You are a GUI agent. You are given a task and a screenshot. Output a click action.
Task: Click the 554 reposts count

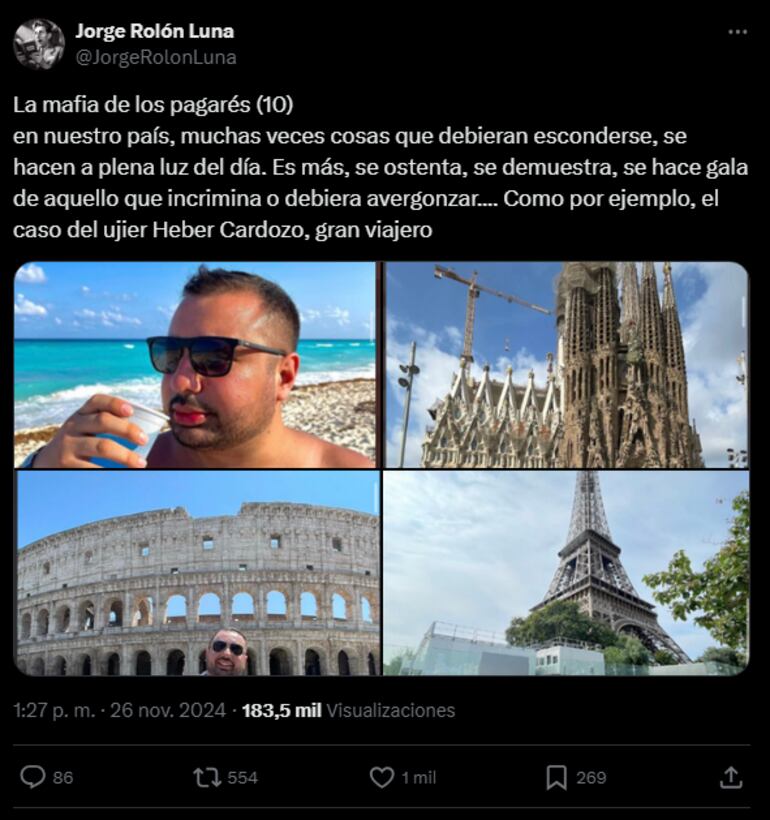[242, 778]
